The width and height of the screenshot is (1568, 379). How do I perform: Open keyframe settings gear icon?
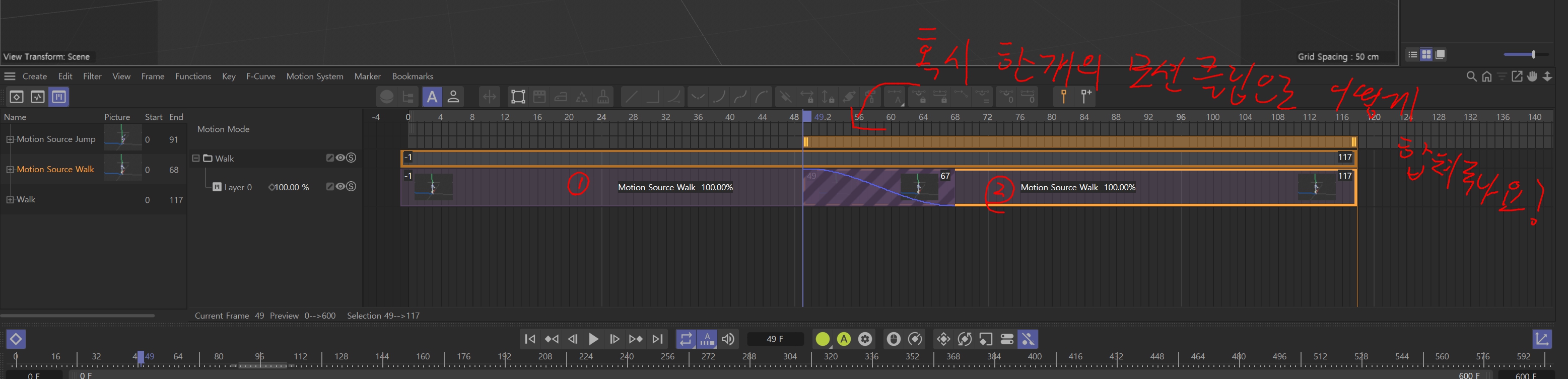click(x=865, y=339)
